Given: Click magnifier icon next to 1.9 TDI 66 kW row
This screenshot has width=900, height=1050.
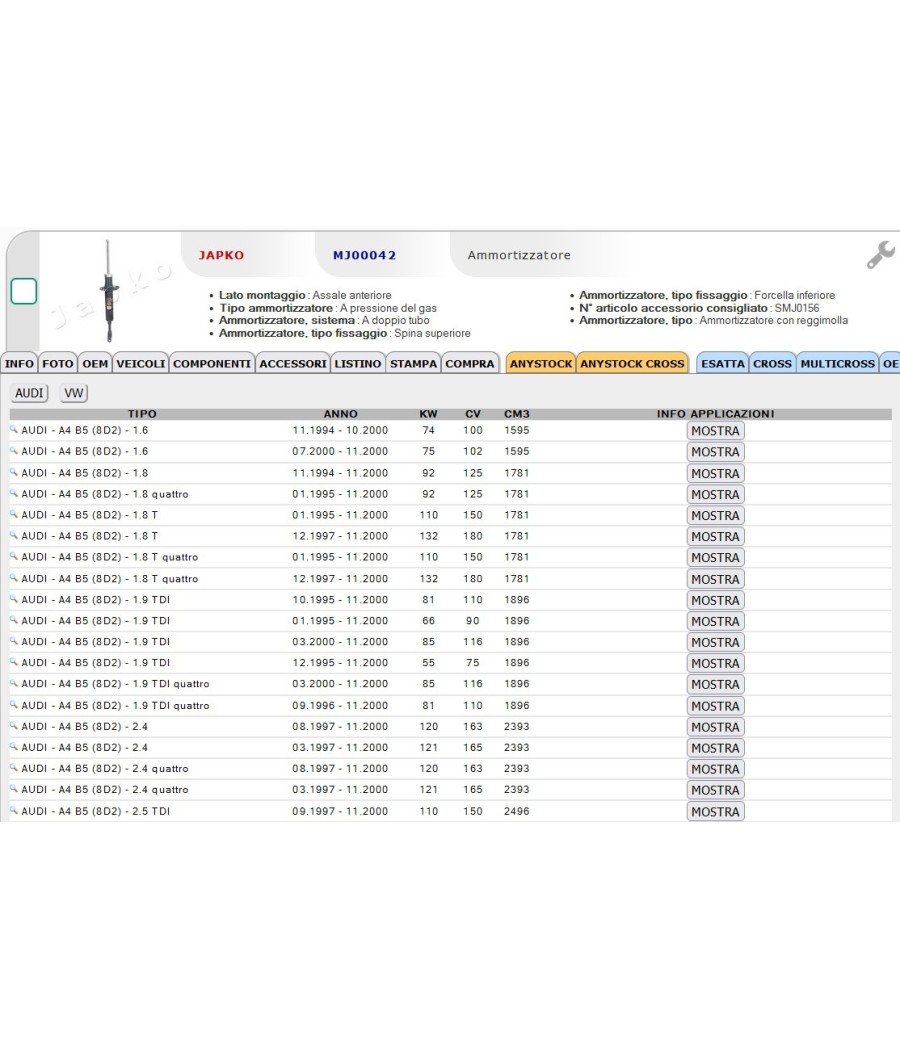Looking at the screenshot, I should pos(13,620).
